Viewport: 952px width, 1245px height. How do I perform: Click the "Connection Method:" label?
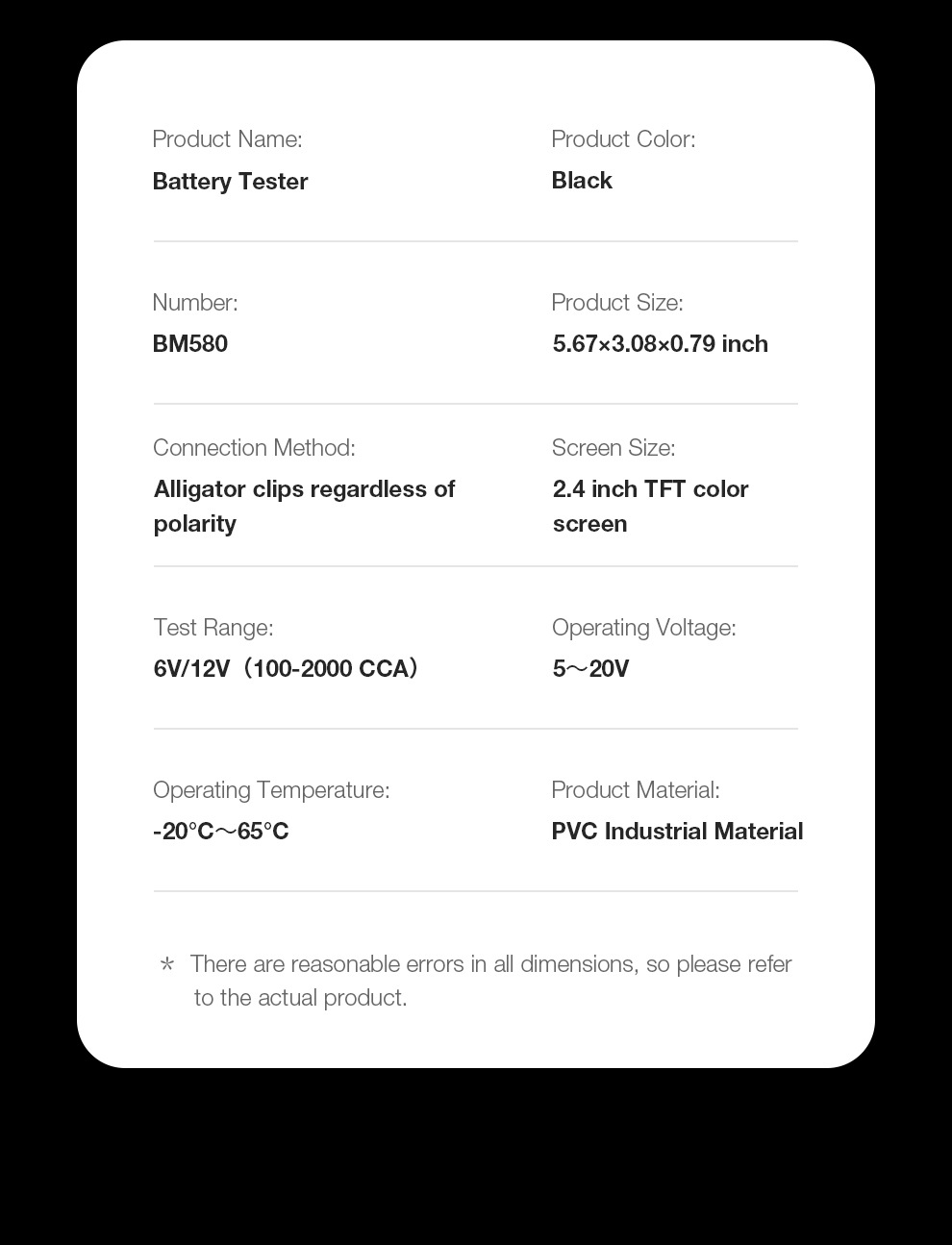[254, 448]
